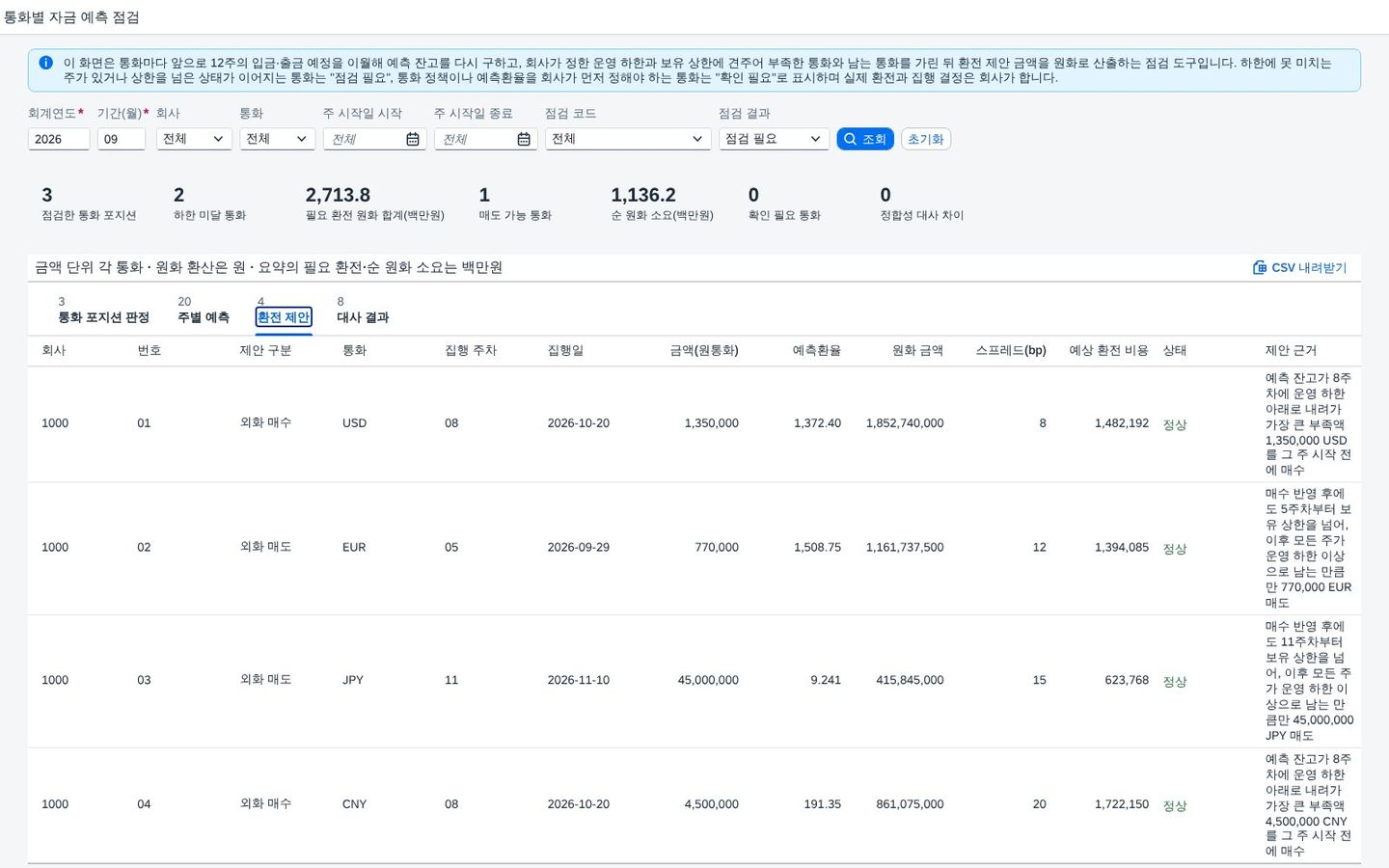Open calendar picker for 주 시작일 종료
This screenshot has height=868, width=1389.
(x=524, y=139)
